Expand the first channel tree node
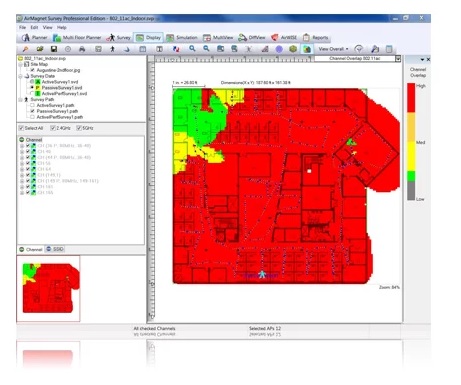461x385 pixels. (x=22, y=146)
